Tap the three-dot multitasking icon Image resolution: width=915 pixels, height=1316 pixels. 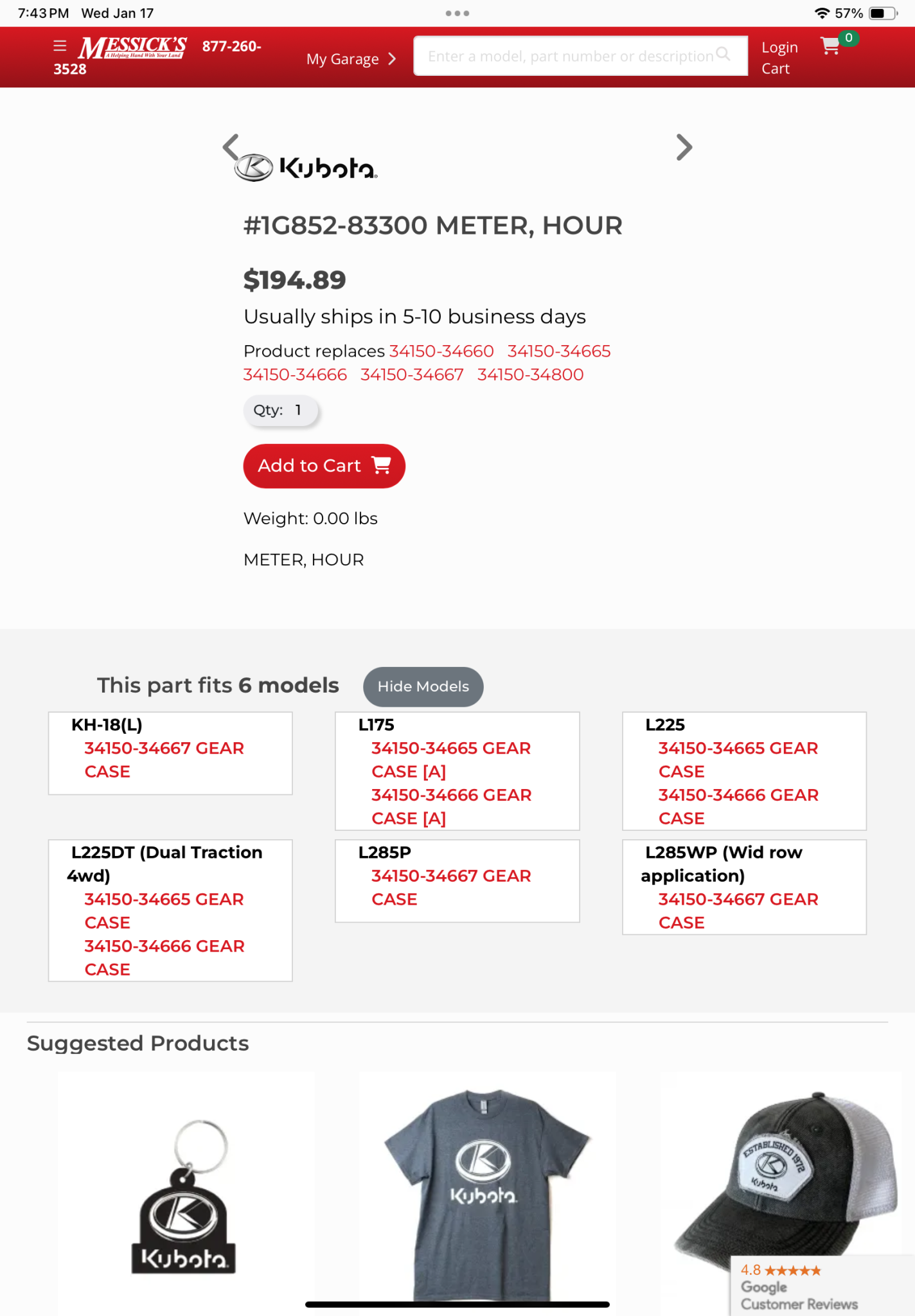457,13
